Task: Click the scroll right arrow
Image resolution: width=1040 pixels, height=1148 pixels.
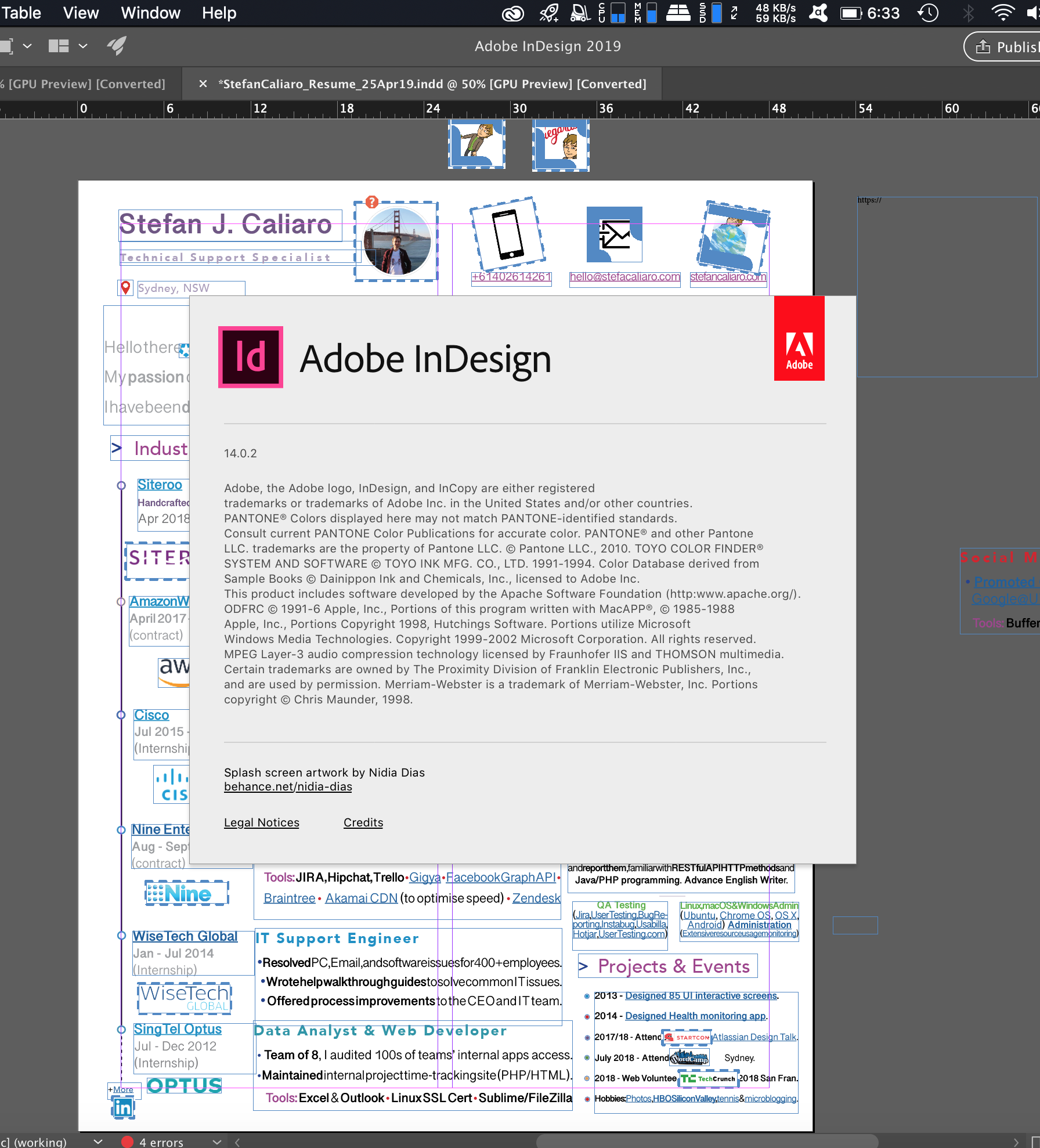Action: tap(1016, 1142)
